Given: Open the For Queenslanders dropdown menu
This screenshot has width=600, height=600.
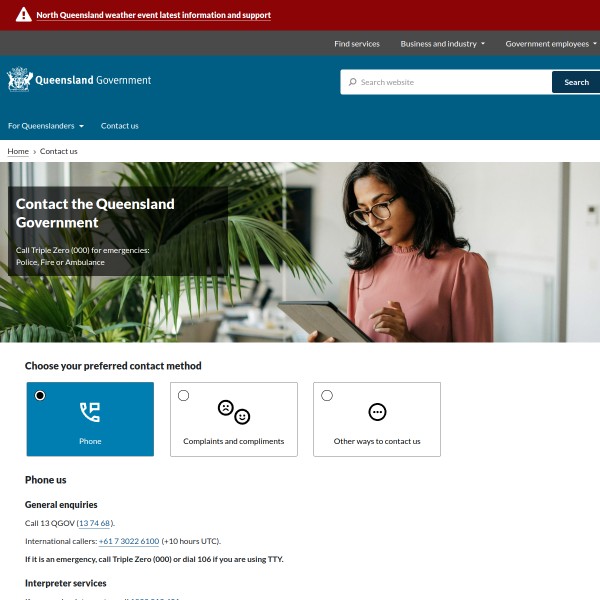Looking at the screenshot, I should (46, 126).
